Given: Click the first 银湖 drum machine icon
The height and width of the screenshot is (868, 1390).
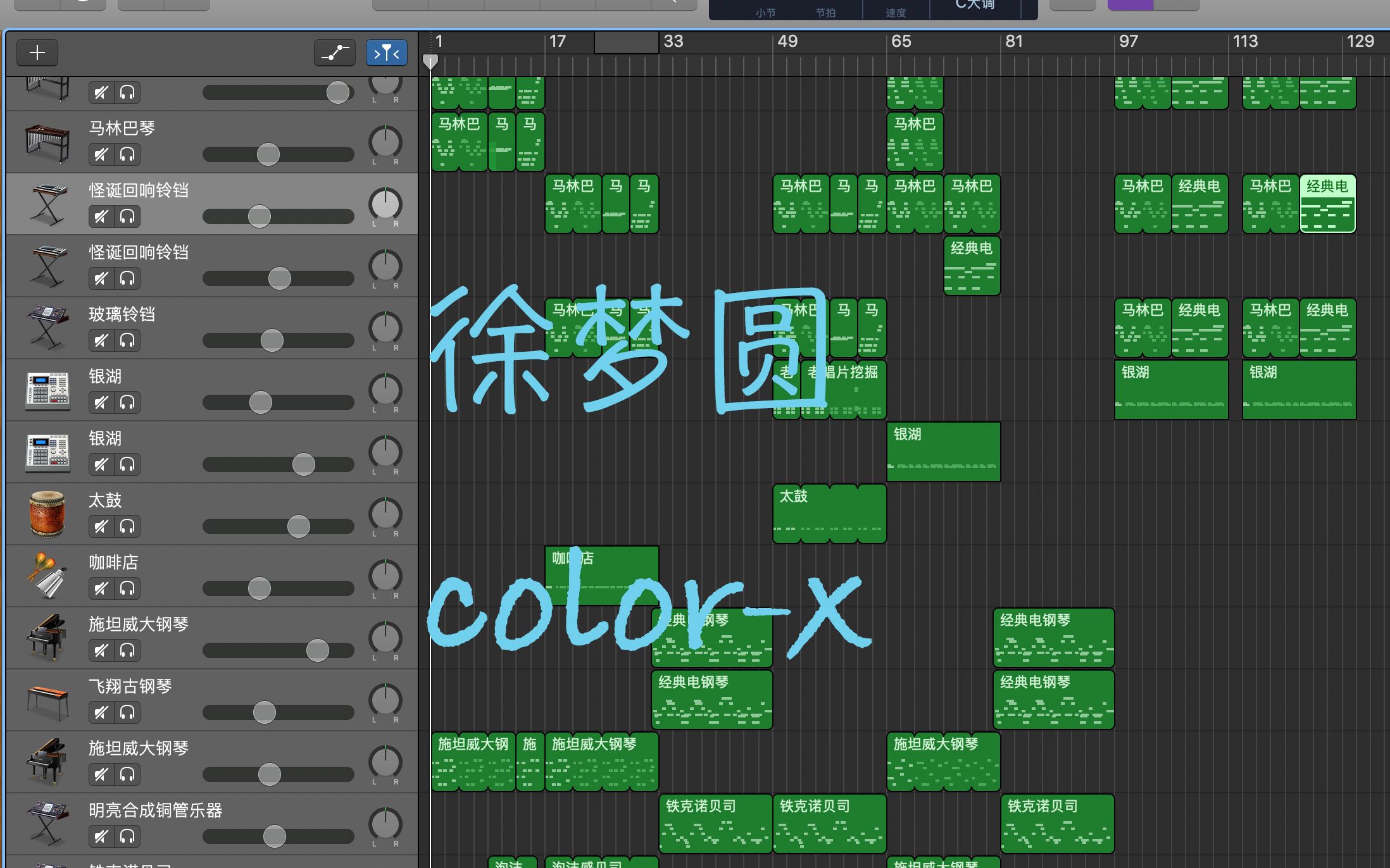Looking at the screenshot, I should [46, 390].
